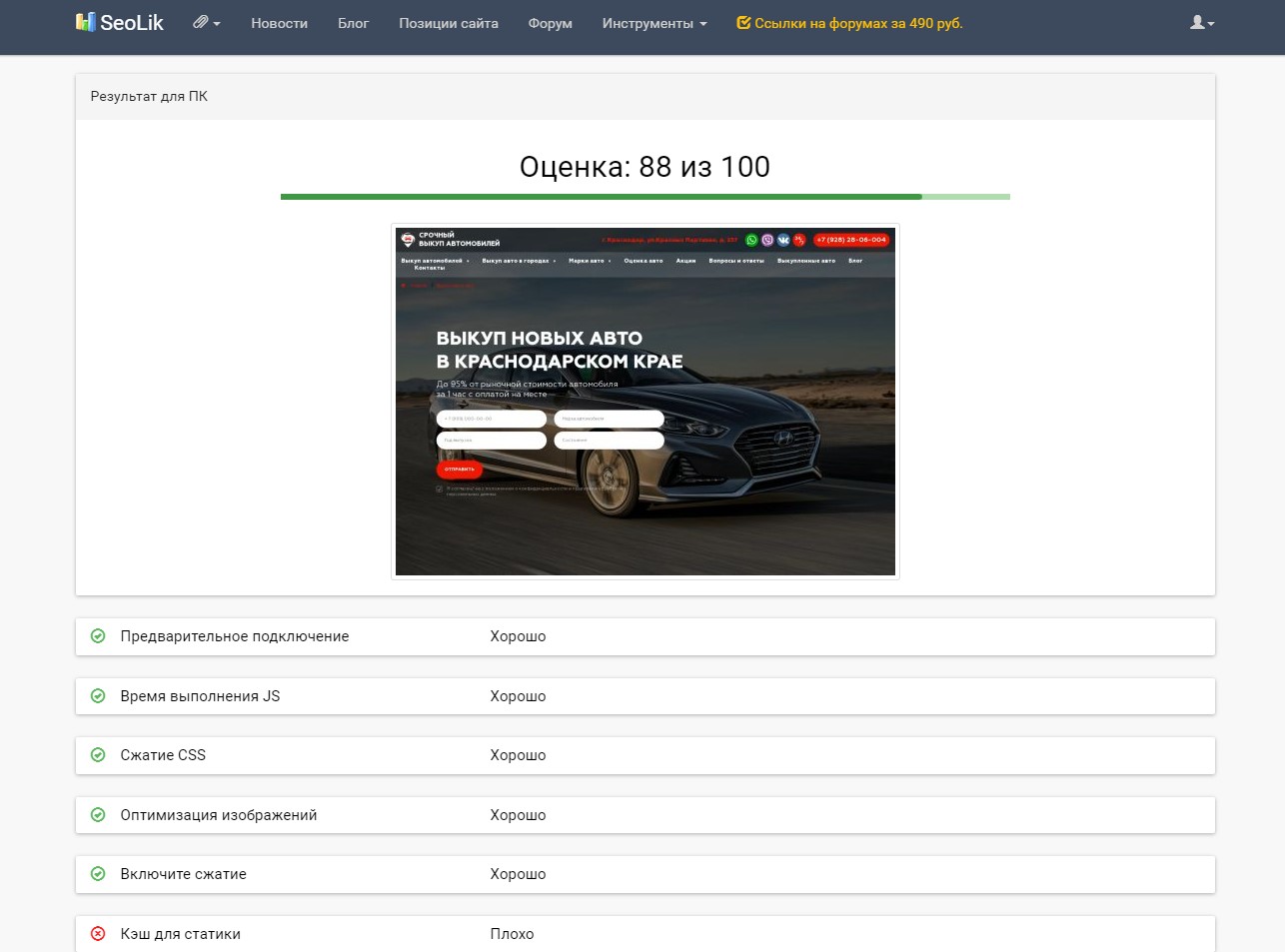The height and width of the screenshot is (952, 1285).
Task: Click the green check icon for Время выполнения JS
Action: pyautogui.click(x=98, y=696)
